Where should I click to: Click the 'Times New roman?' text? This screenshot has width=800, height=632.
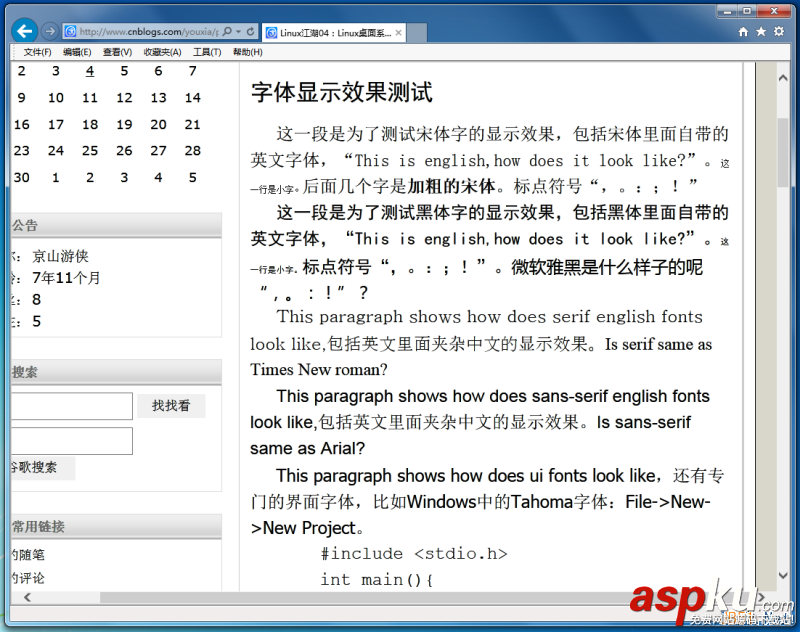pos(318,370)
